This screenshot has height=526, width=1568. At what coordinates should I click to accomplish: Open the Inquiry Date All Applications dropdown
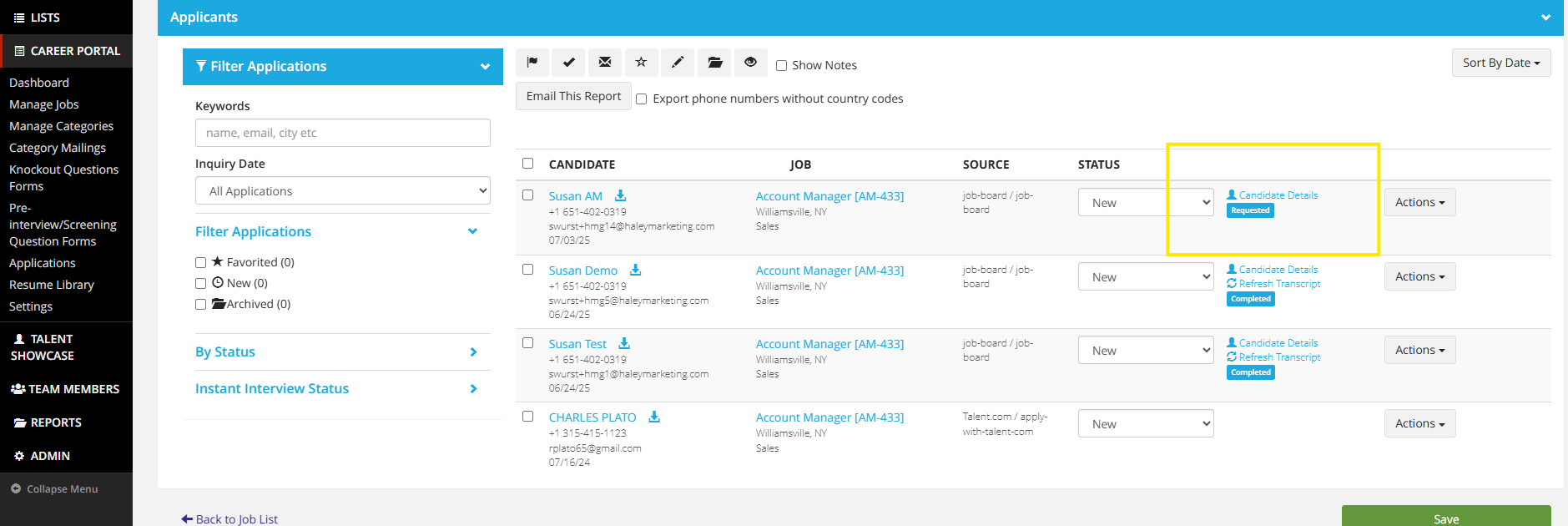[x=342, y=191]
